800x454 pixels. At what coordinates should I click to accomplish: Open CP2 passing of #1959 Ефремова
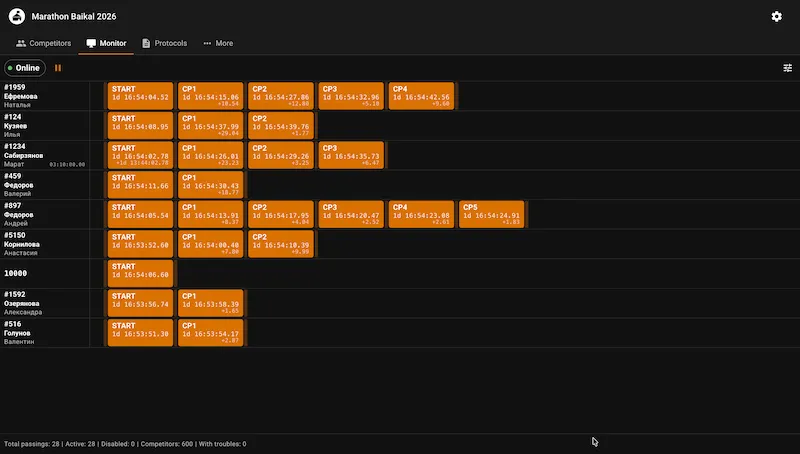click(x=281, y=96)
